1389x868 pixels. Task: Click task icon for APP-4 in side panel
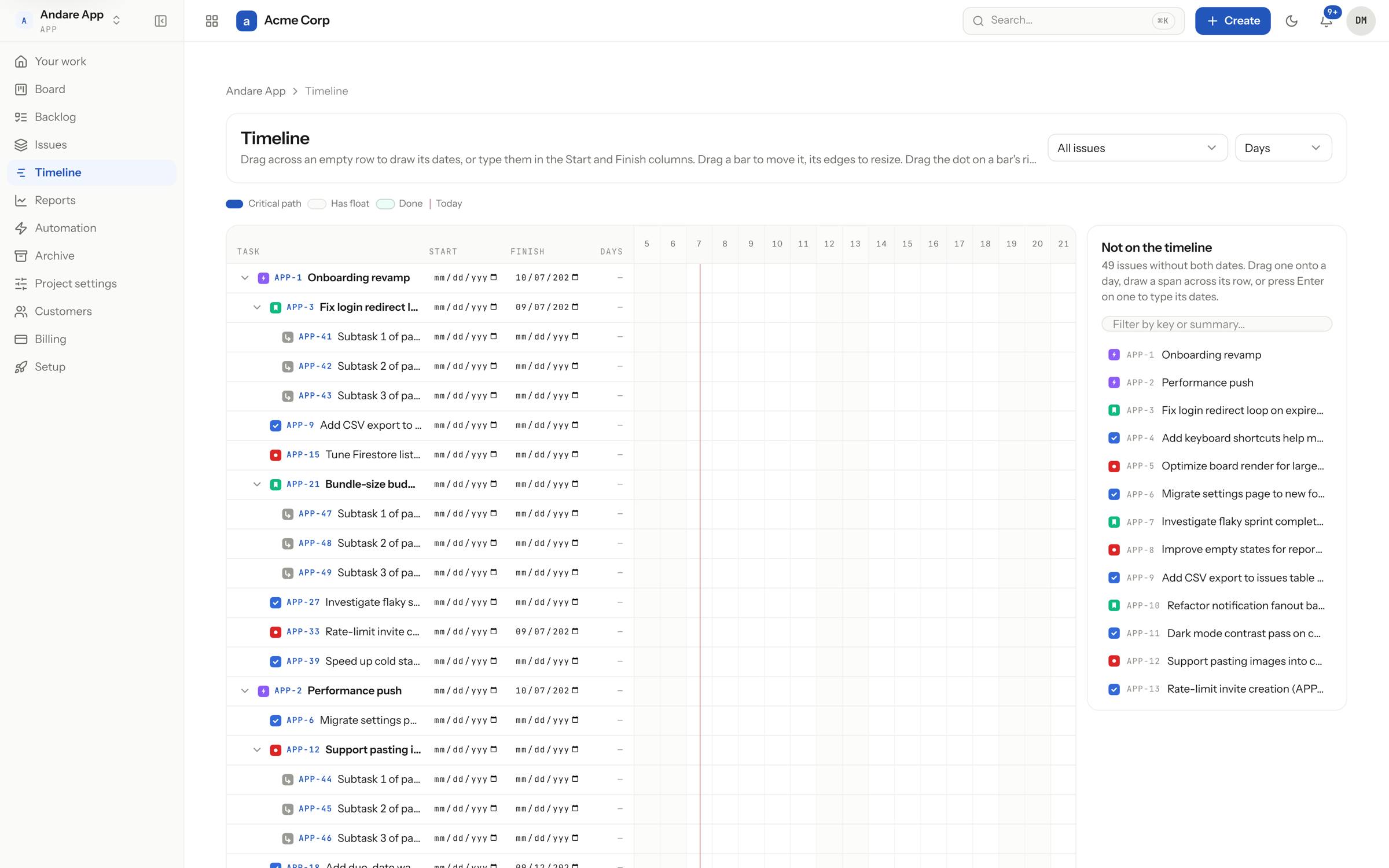1114,438
